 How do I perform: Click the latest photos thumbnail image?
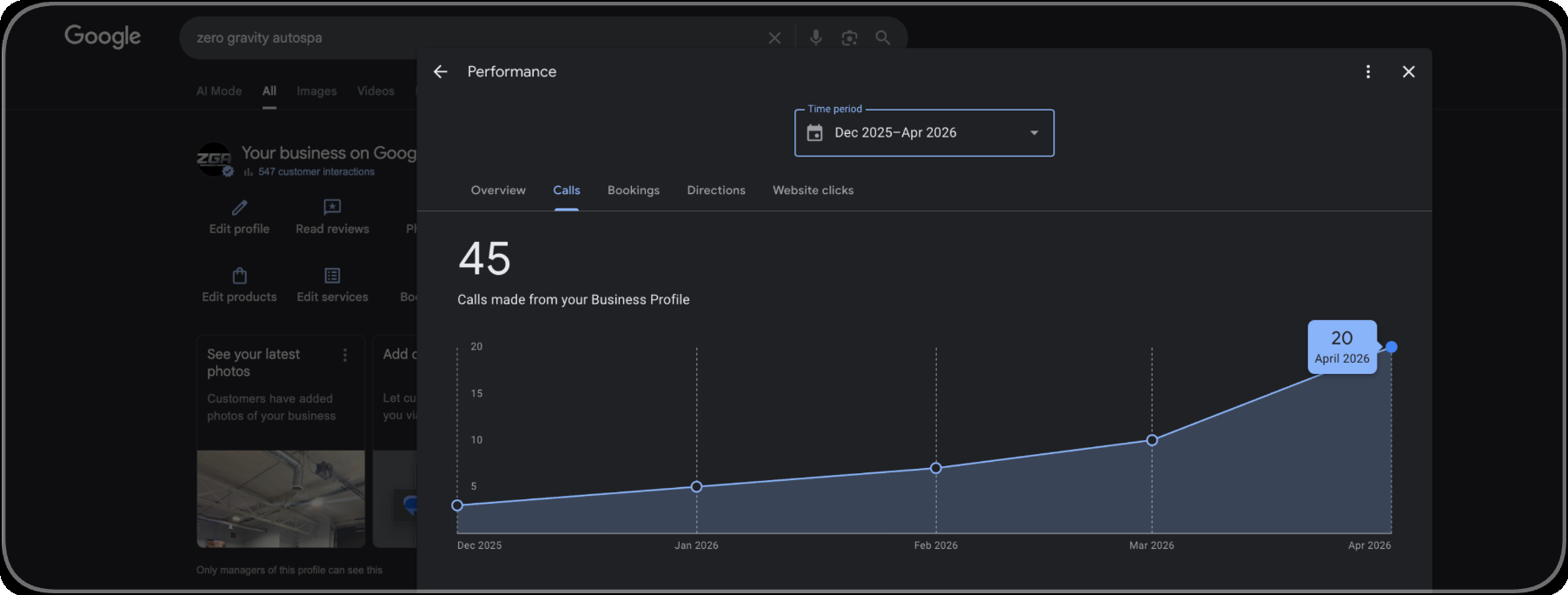(x=281, y=498)
